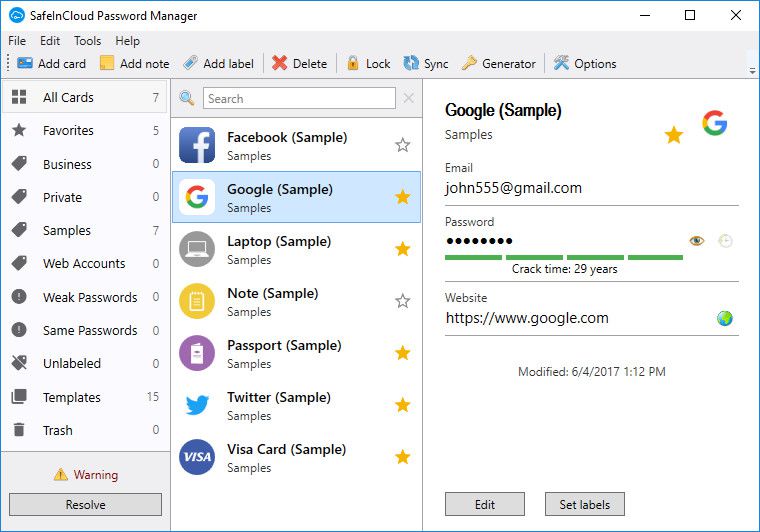This screenshot has height=532, width=760.
Task: Select the Weak Passwords sidebar category
Action: [x=89, y=297]
